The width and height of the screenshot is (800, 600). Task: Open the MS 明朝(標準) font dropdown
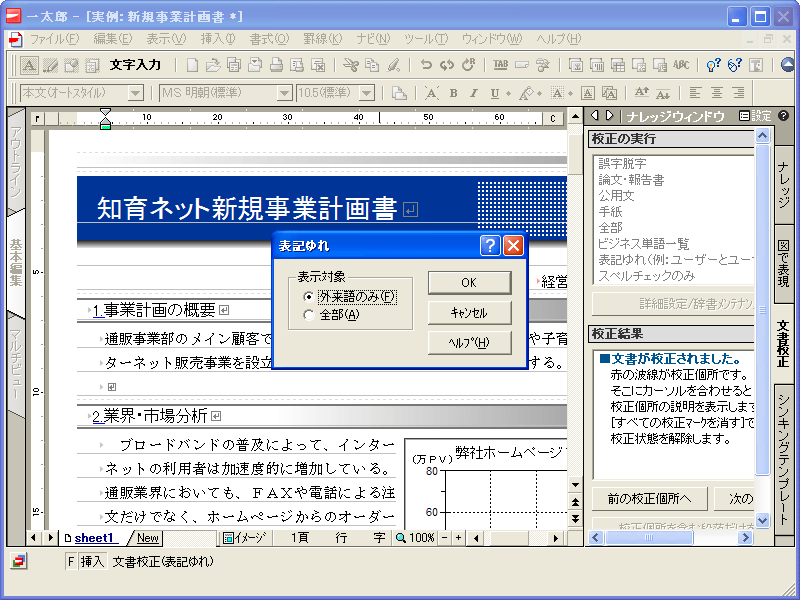pyautogui.click(x=284, y=93)
